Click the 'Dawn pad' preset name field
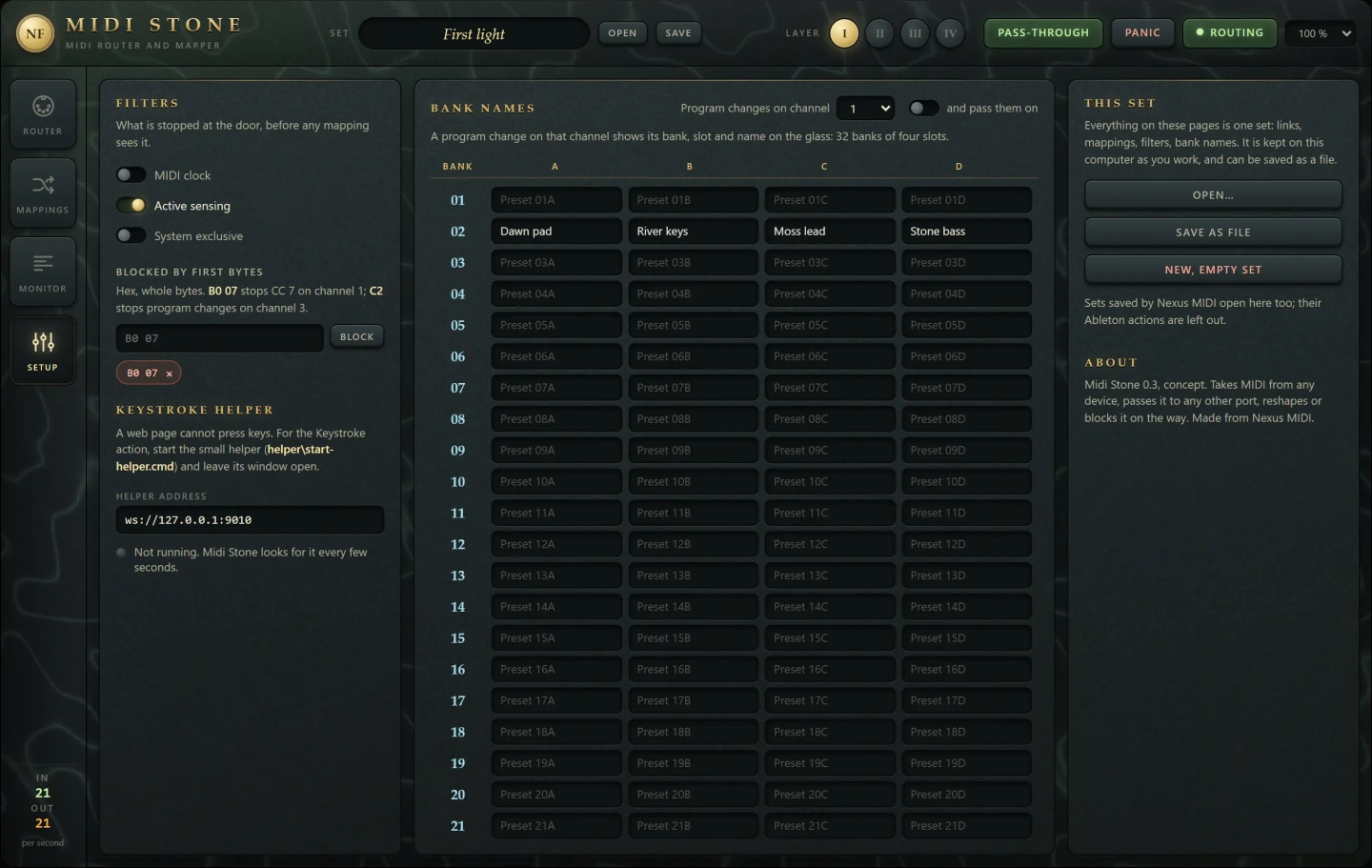 tap(556, 232)
